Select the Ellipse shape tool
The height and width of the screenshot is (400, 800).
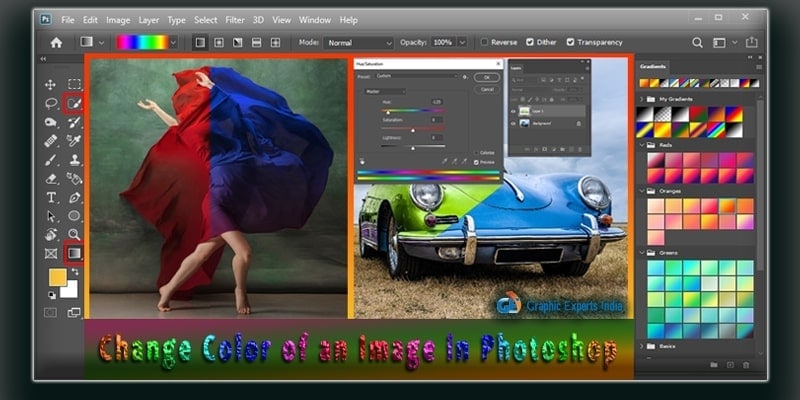click(74, 216)
